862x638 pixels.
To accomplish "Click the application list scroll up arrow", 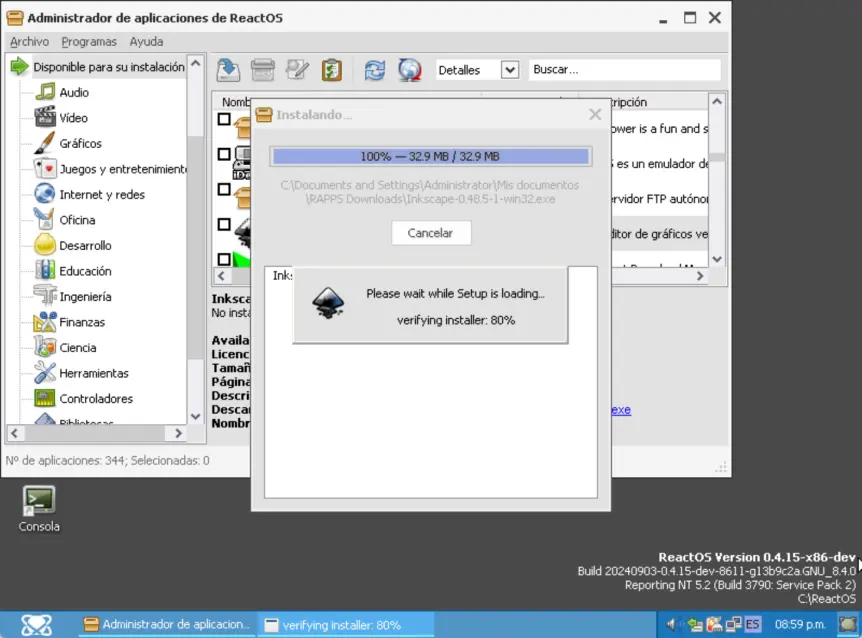I will click(717, 102).
